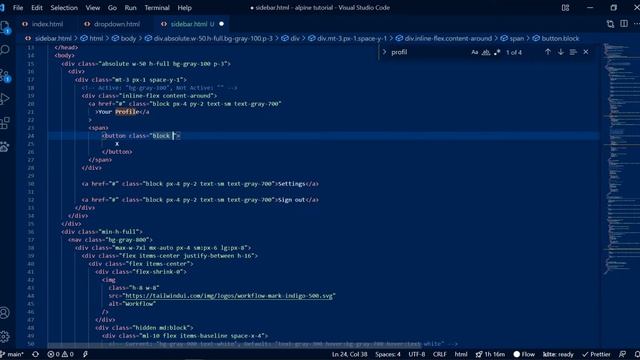
Task: Click the 1h 16m time tracker status
Action: (x=490, y=354)
